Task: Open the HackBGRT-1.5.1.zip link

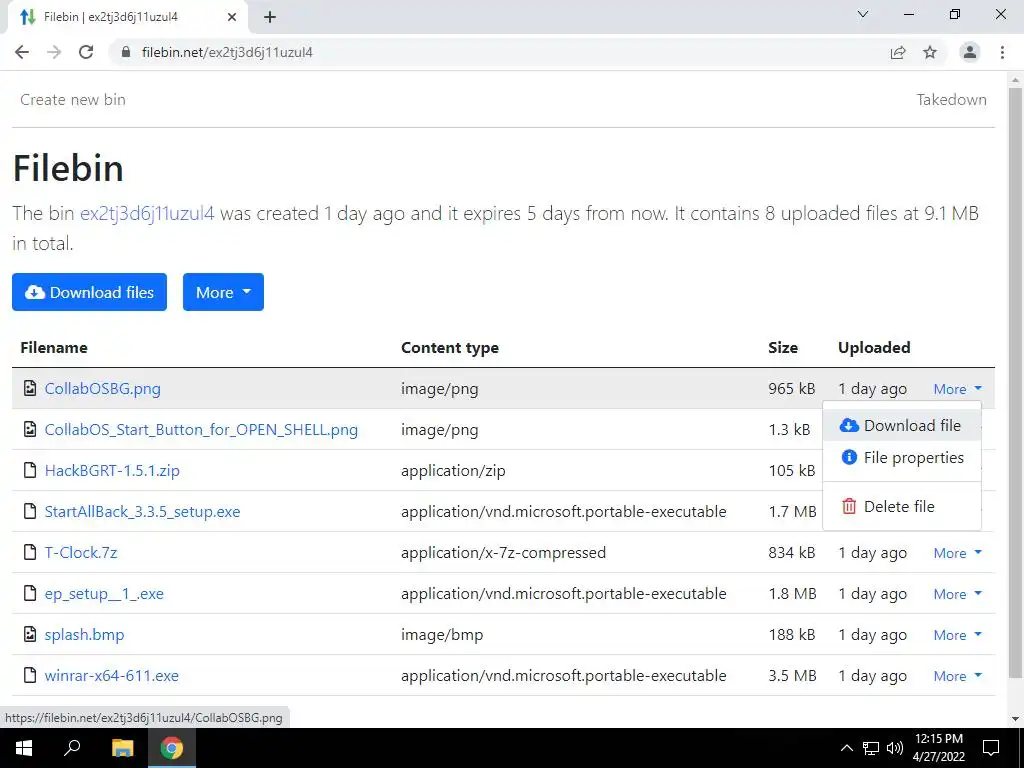Action: coord(112,470)
